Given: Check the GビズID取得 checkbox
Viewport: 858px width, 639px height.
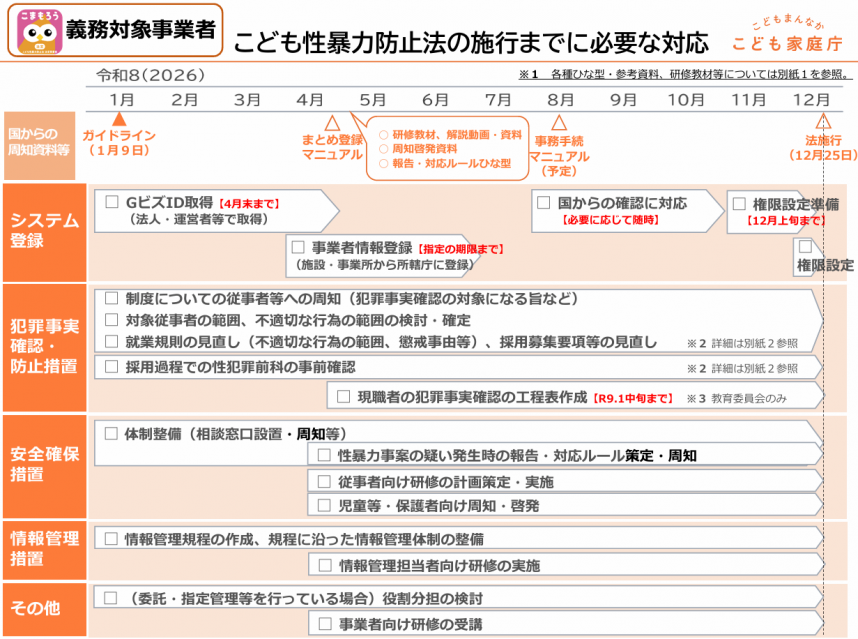Looking at the screenshot, I should (x=112, y=202).
